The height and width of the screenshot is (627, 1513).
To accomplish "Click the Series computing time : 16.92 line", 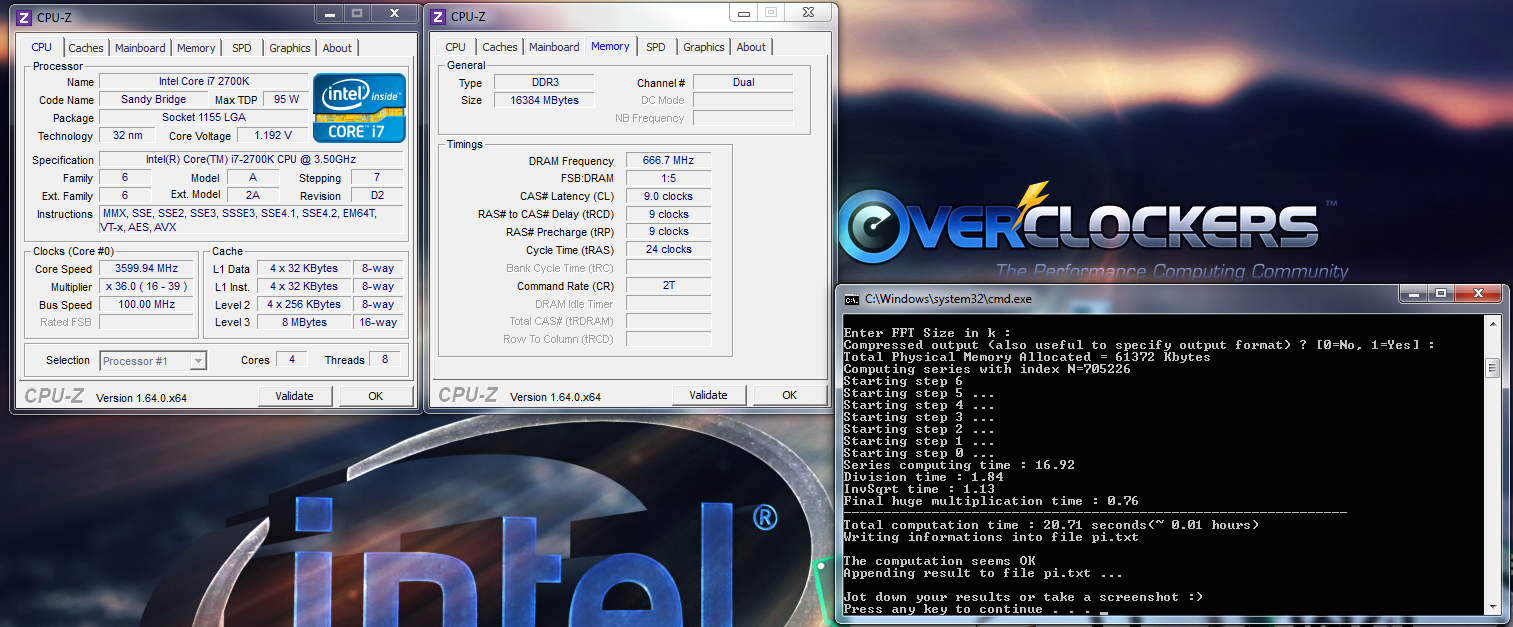I will [959, 465].
